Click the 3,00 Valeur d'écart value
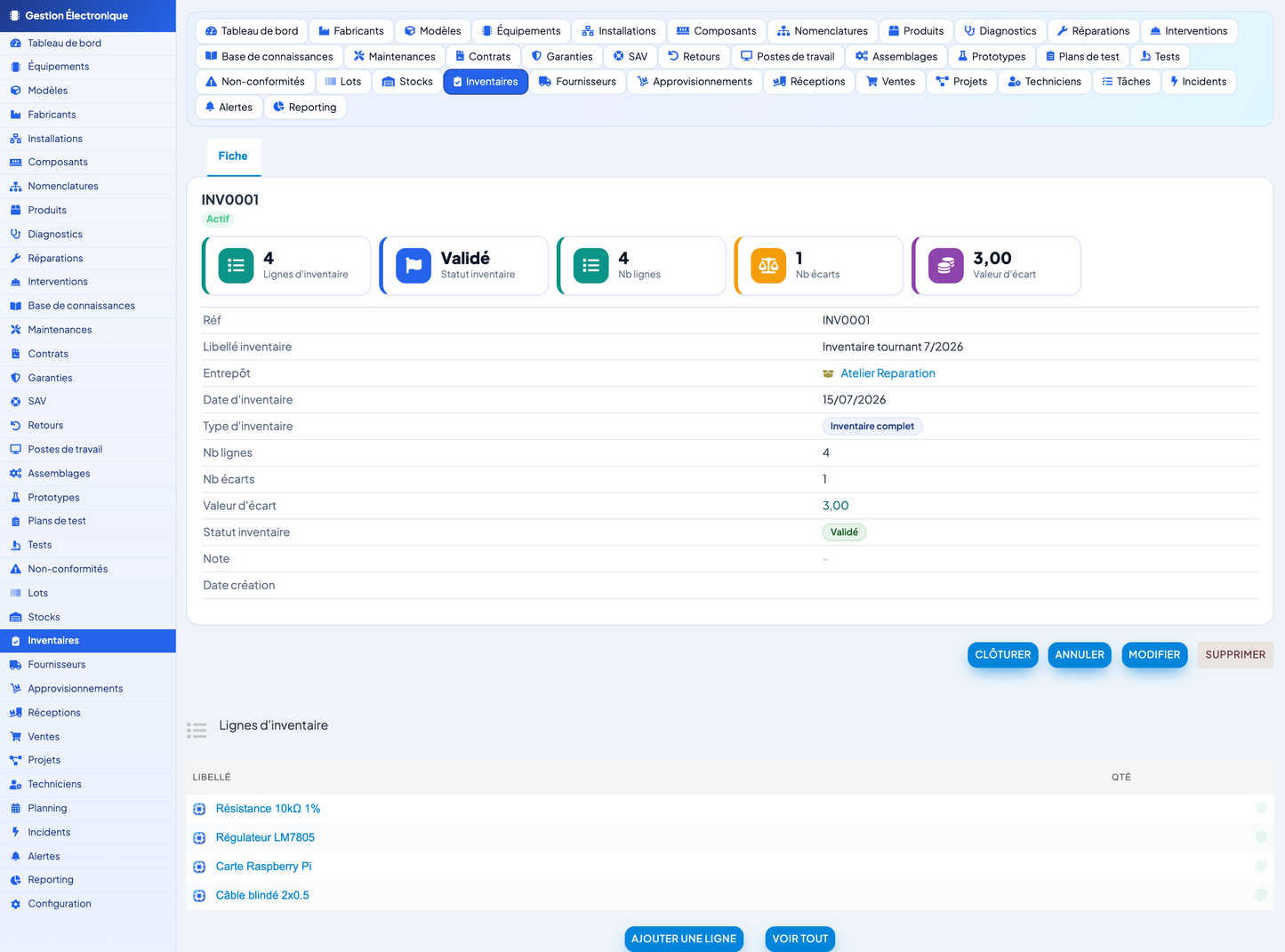Screen dimensions: 1285x952 pos(835,506)
